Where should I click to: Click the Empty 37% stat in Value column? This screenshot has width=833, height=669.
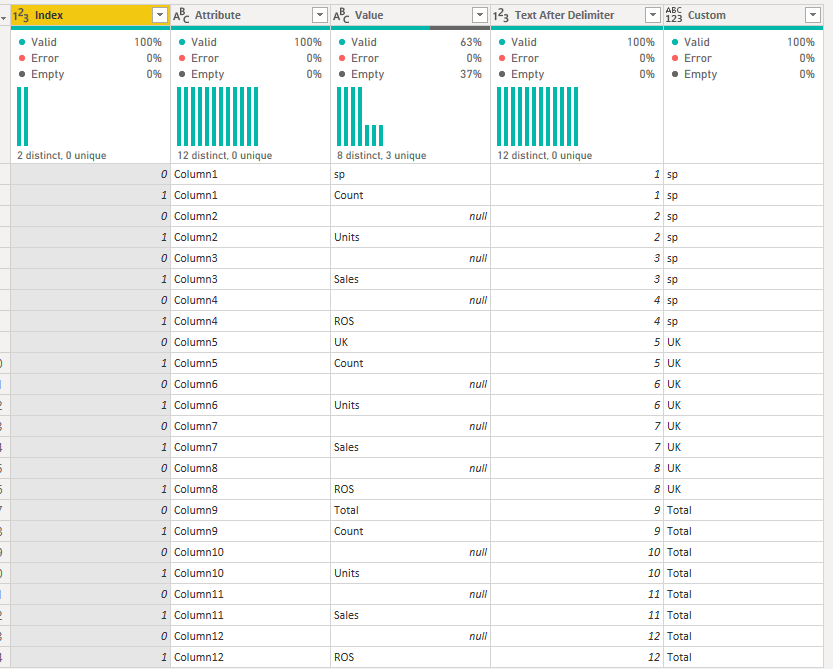410,74
